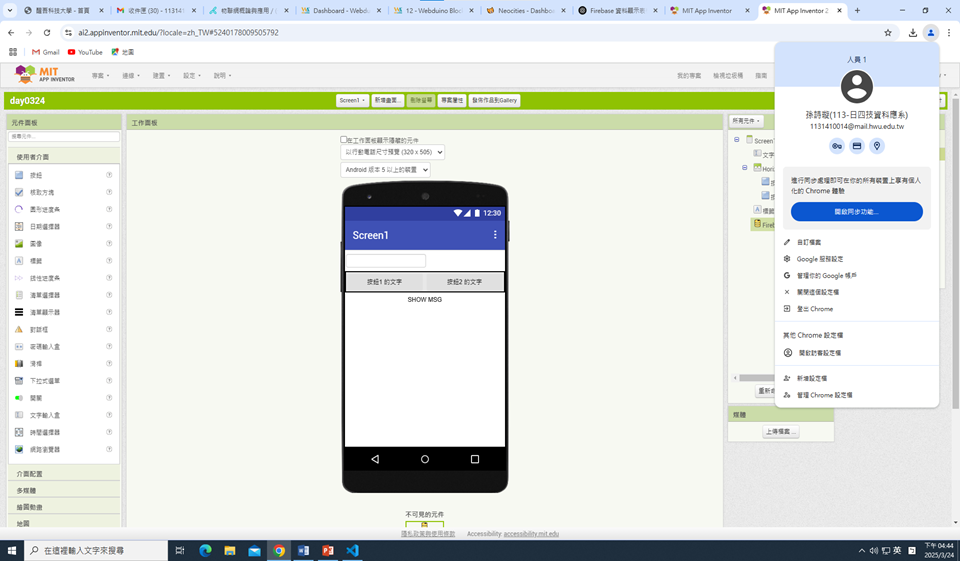
Task: Click the component search box in palette
Action: click(x=64, y=136)
